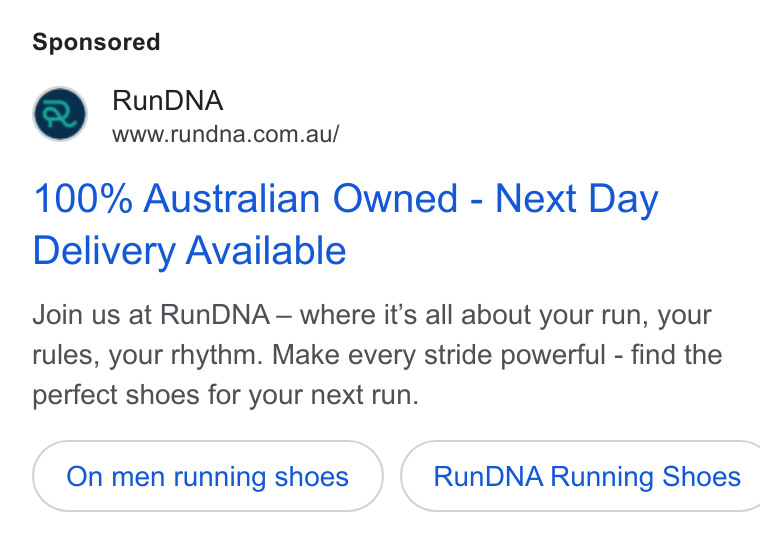Click the RunDNA round logo icon
The width and height of the screenshot is (760, 544).
pyautogui.click(x=60, y=114)
